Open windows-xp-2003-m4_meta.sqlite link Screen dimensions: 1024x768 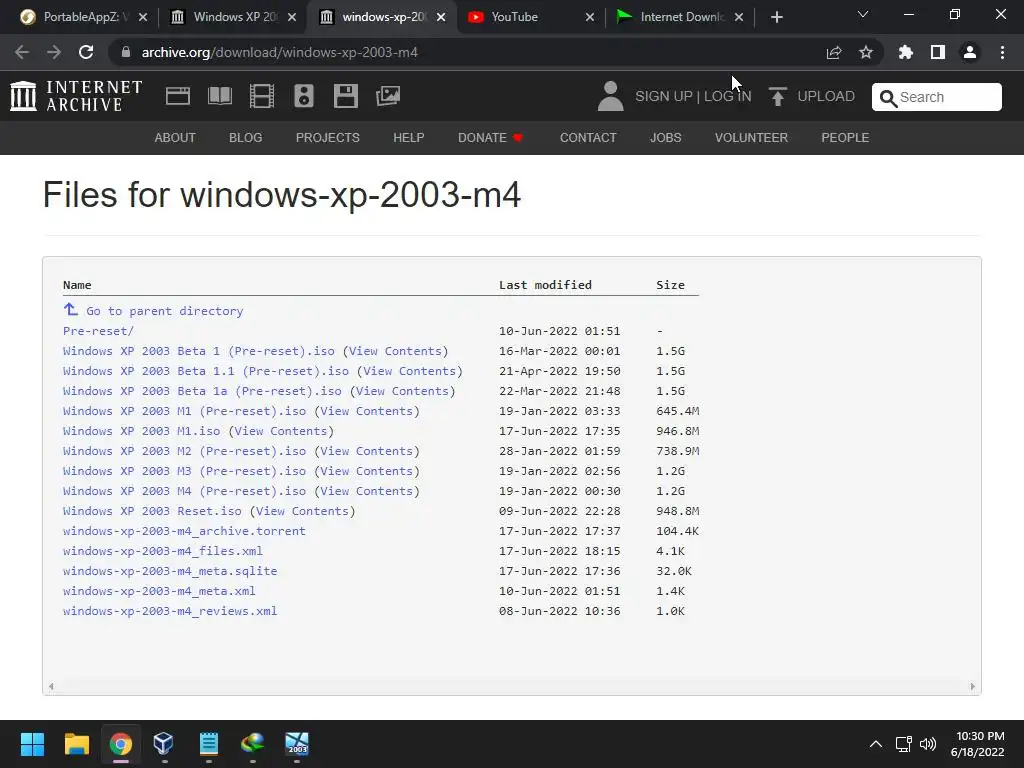click(x=170, y=571)
